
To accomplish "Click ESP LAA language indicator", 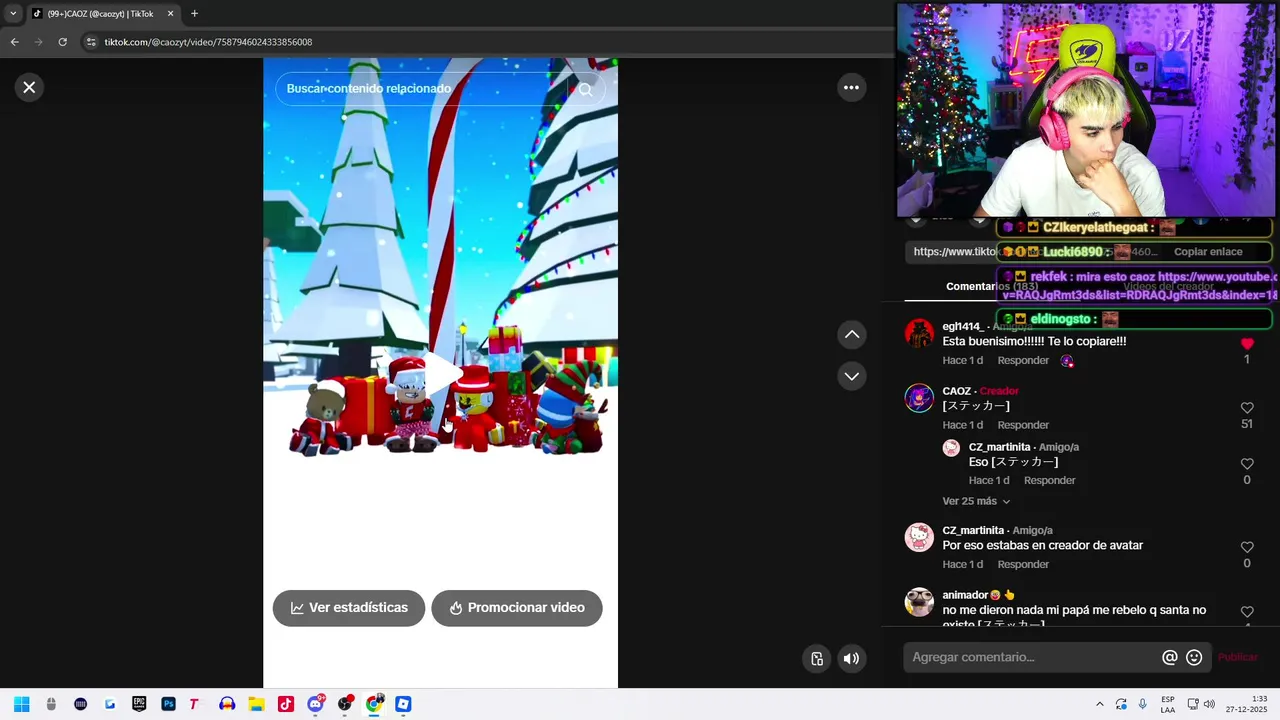I will 1168,704.
